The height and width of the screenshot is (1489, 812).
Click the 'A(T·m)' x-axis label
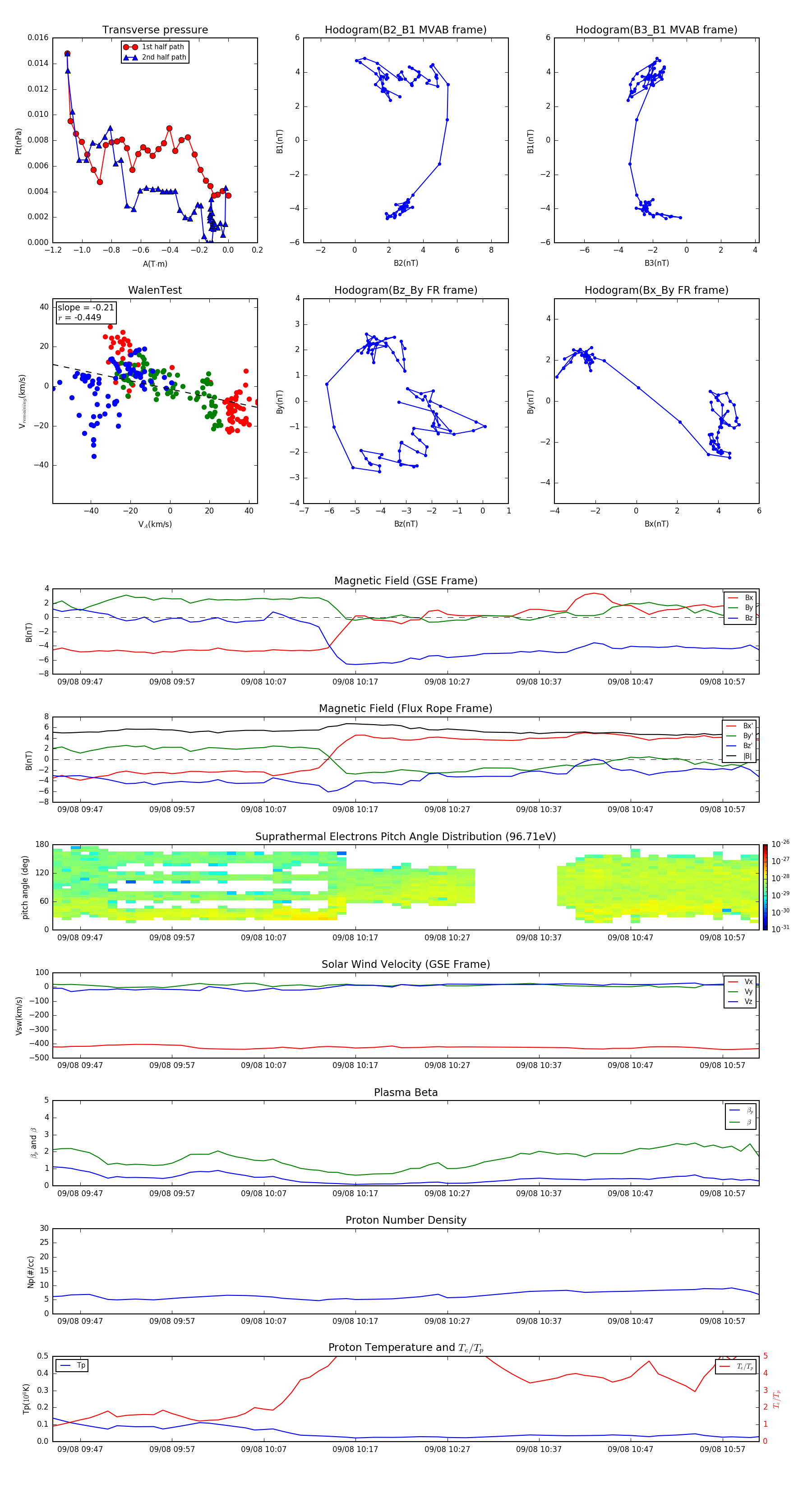tap(155, 264)
